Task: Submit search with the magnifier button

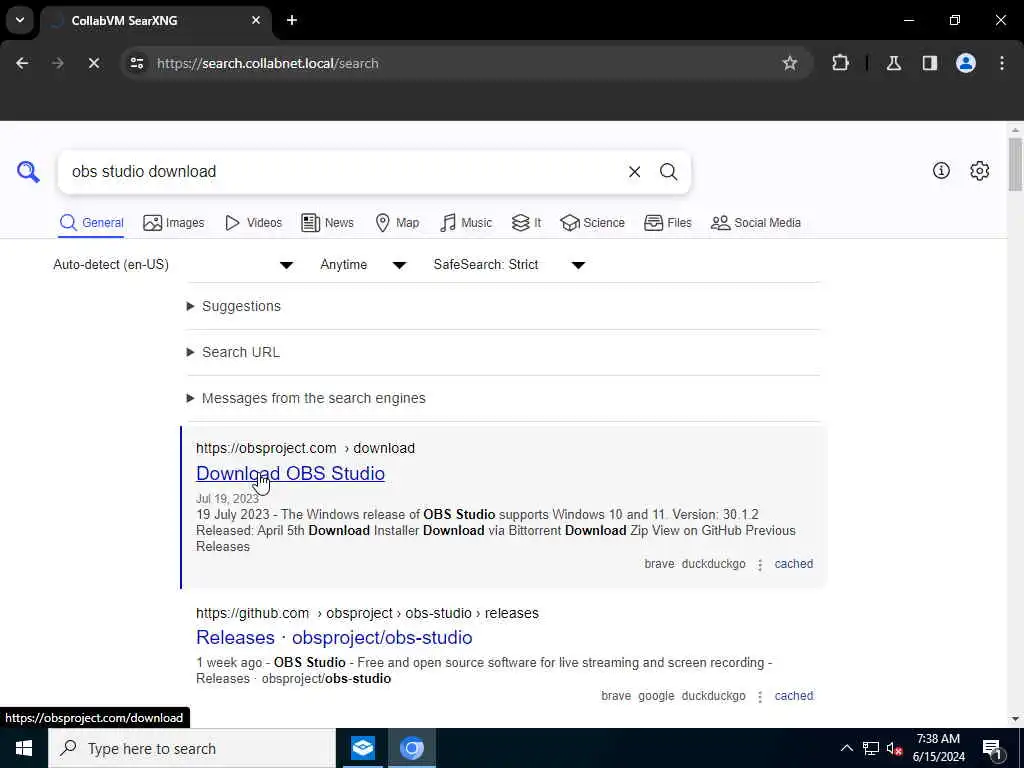Action: click(x=668, y=172)
